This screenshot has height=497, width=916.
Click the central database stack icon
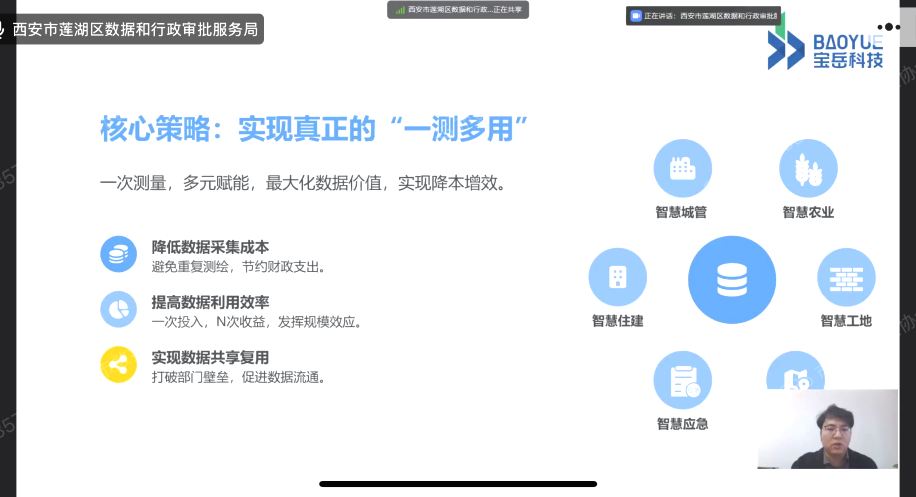tap(731, 280)
